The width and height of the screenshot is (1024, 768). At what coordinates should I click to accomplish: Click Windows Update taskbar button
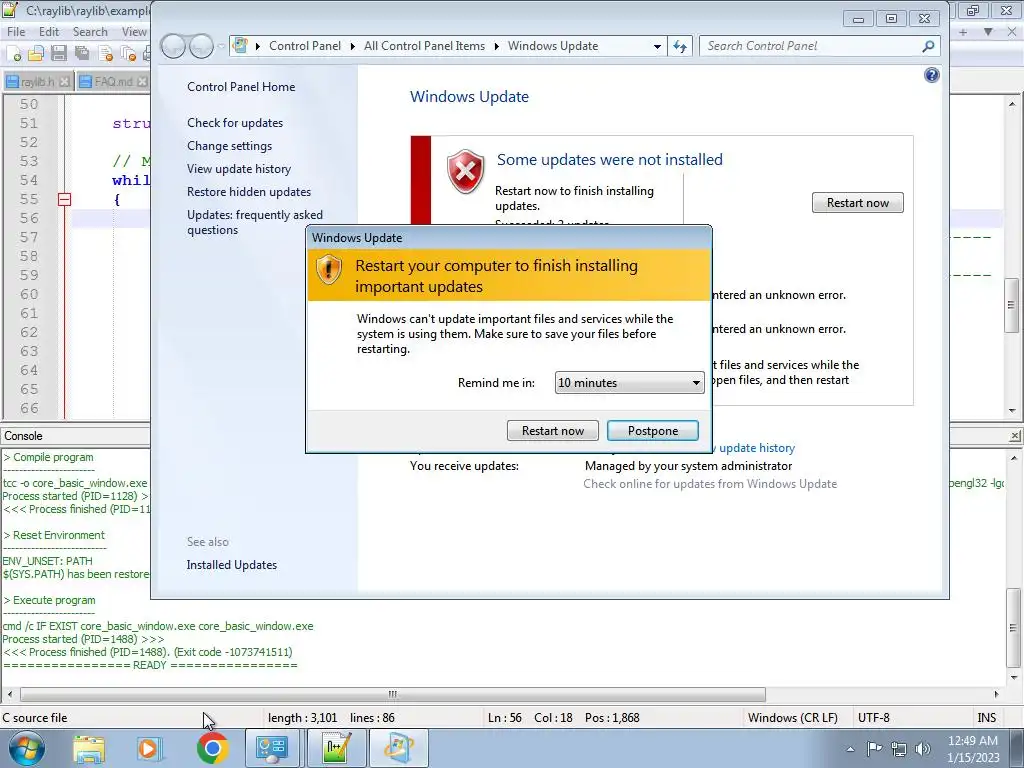click(x=399, y=748)
